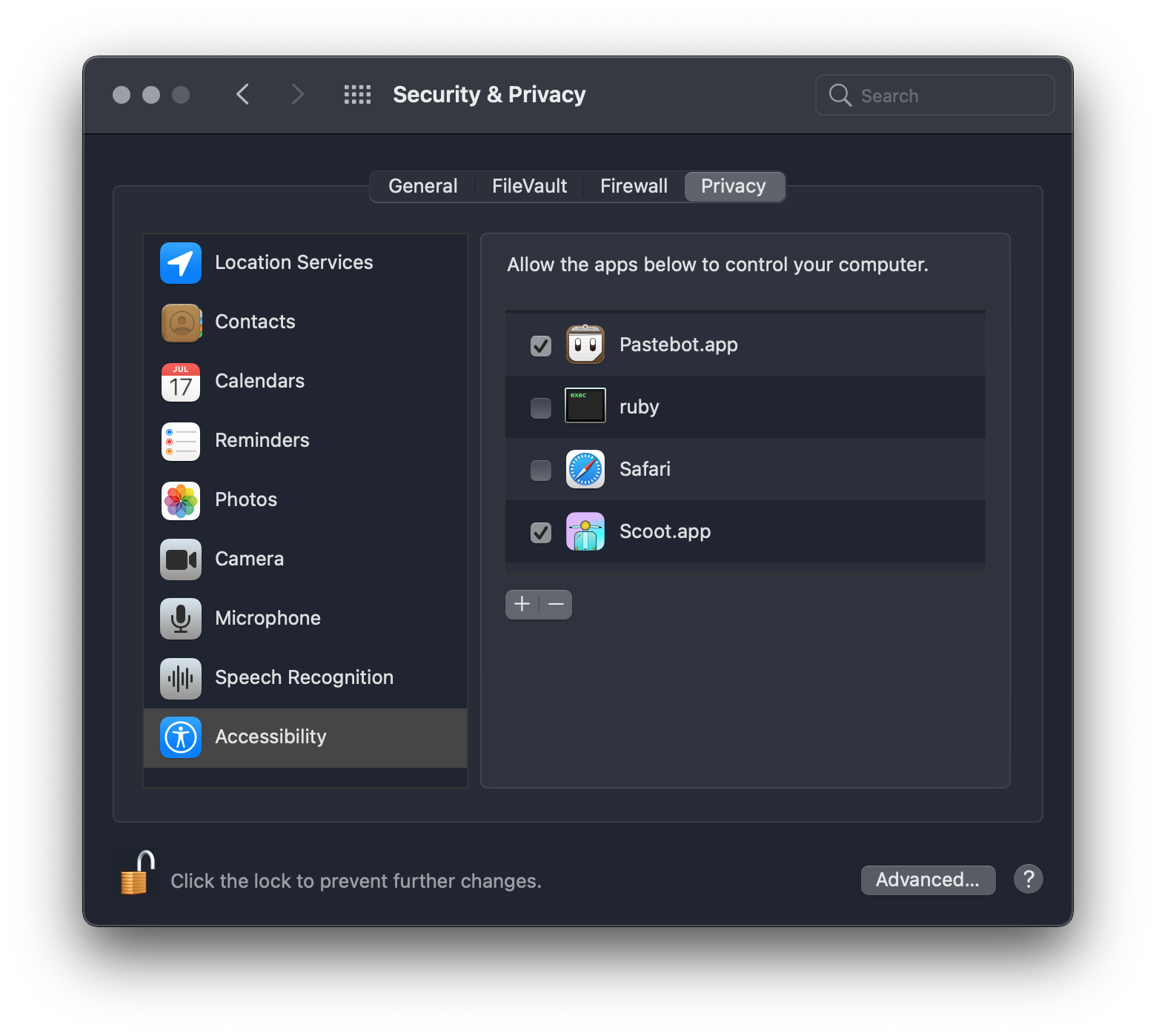Click into the Search field
Screen dimensions: 1156x1036
(x=935, y=95)
